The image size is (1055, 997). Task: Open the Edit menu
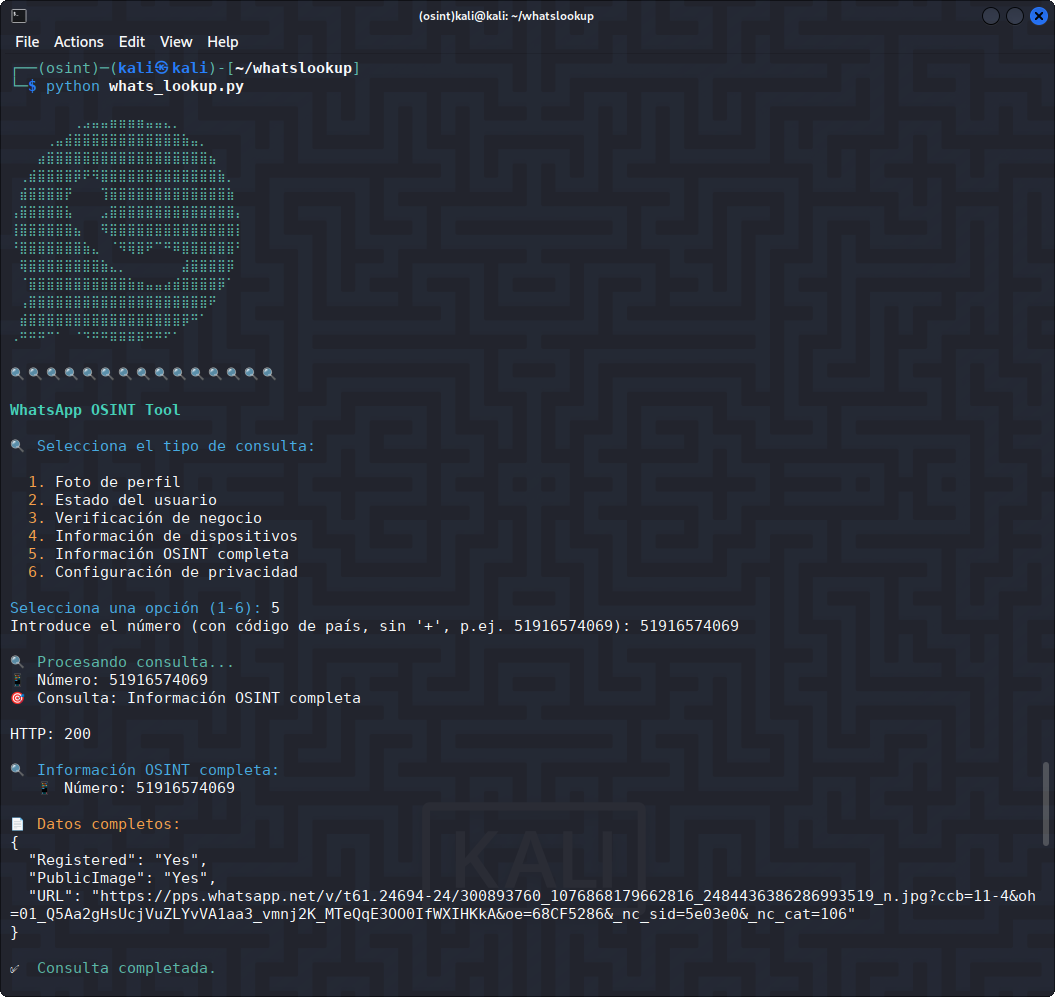click(x=132, y=42)
